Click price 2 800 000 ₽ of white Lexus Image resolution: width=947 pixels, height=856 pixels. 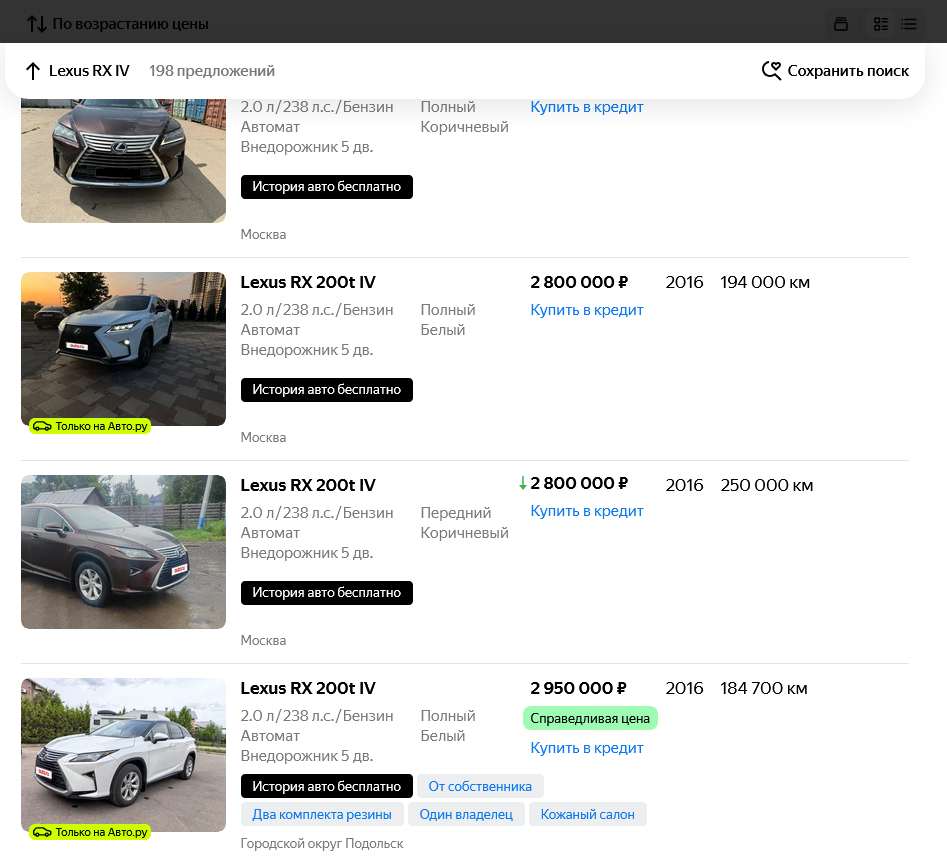pyautogui.click(x=579, y=282)
